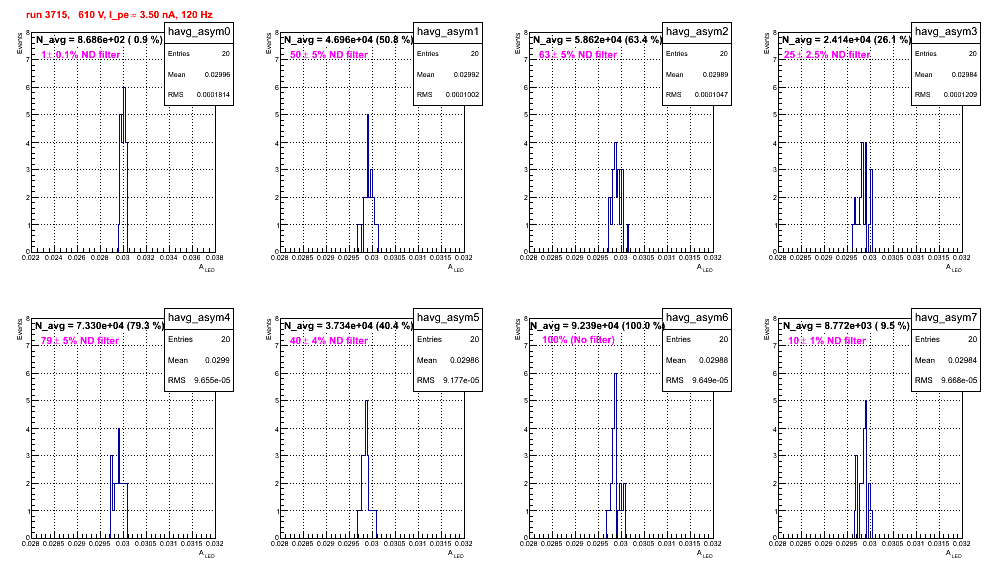Click the 10± 1% ND filter label
This screenshot has height=572, width=996.
827,341
